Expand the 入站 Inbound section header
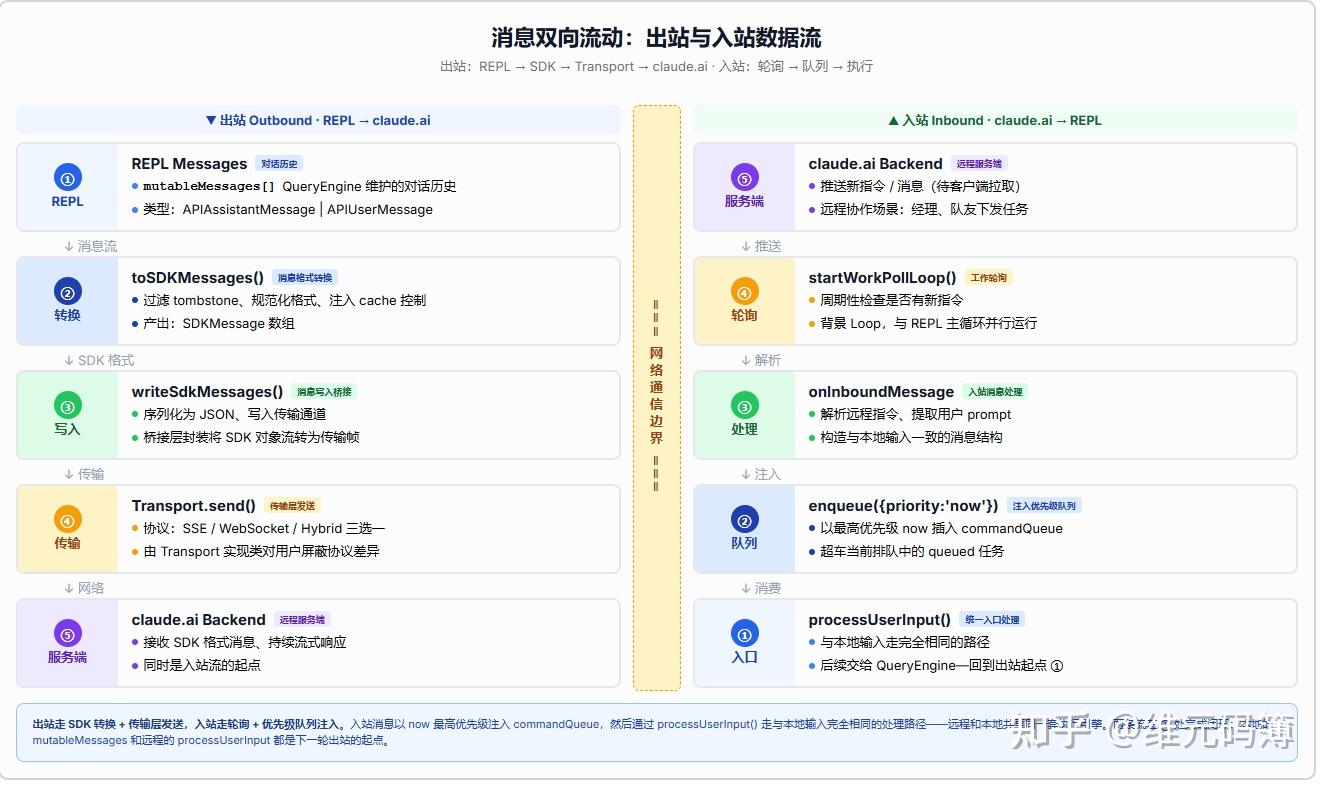The width and height of the screenshot is (1328, 786). [995, 120]
